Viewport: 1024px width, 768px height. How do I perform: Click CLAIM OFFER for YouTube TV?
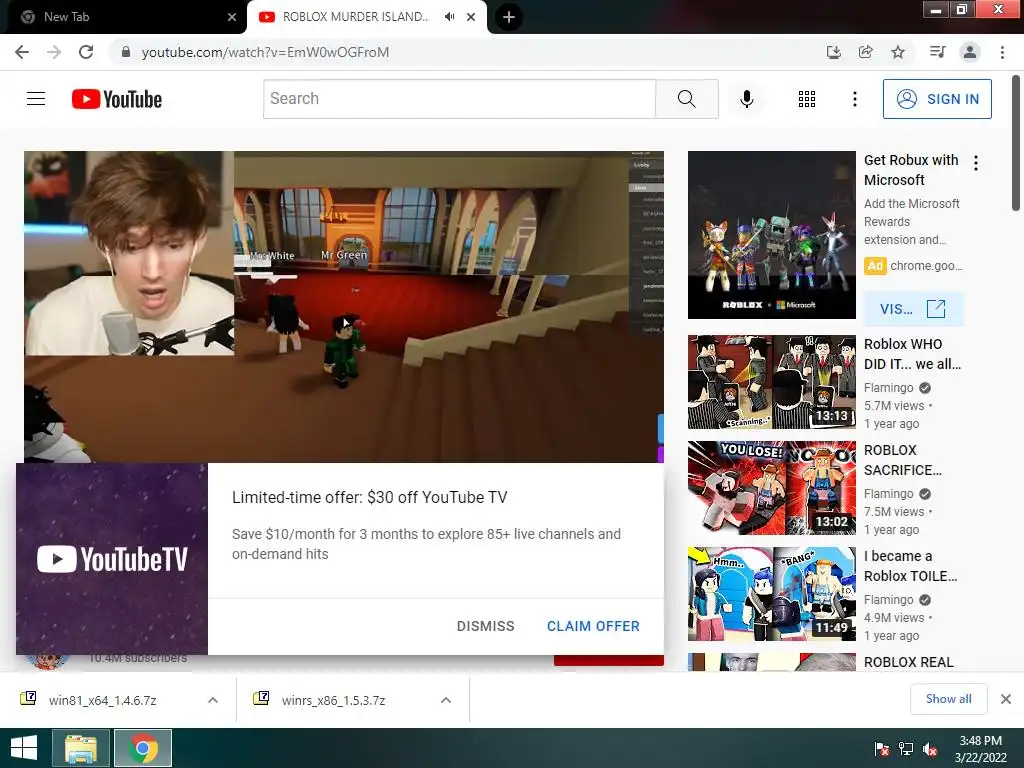pyautogui.click(x=593, y=626)
